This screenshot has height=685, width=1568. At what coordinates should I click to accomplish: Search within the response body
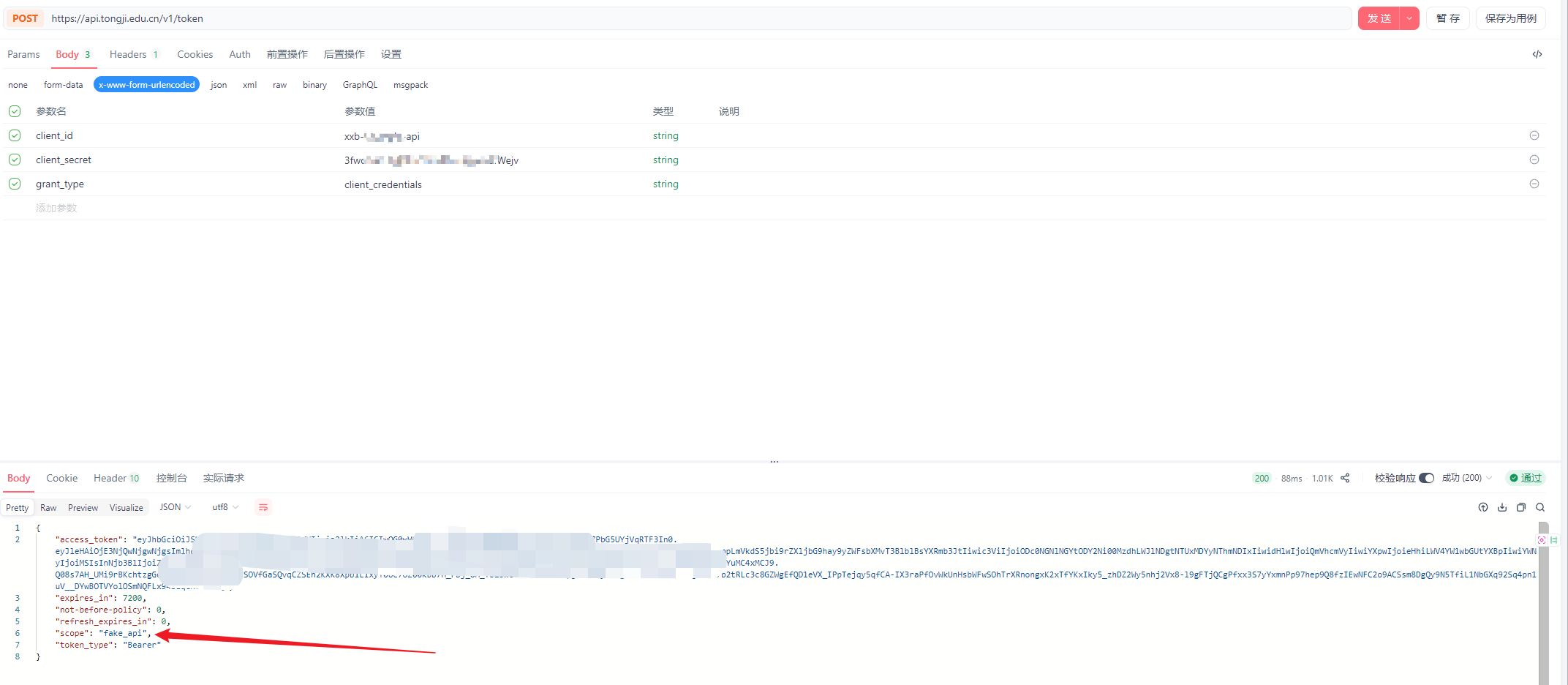point(1540,507)
